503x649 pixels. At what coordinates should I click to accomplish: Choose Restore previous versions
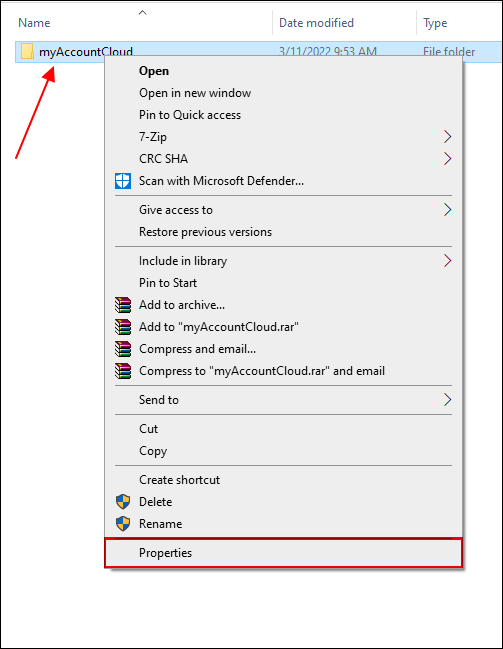click(205, 232)
